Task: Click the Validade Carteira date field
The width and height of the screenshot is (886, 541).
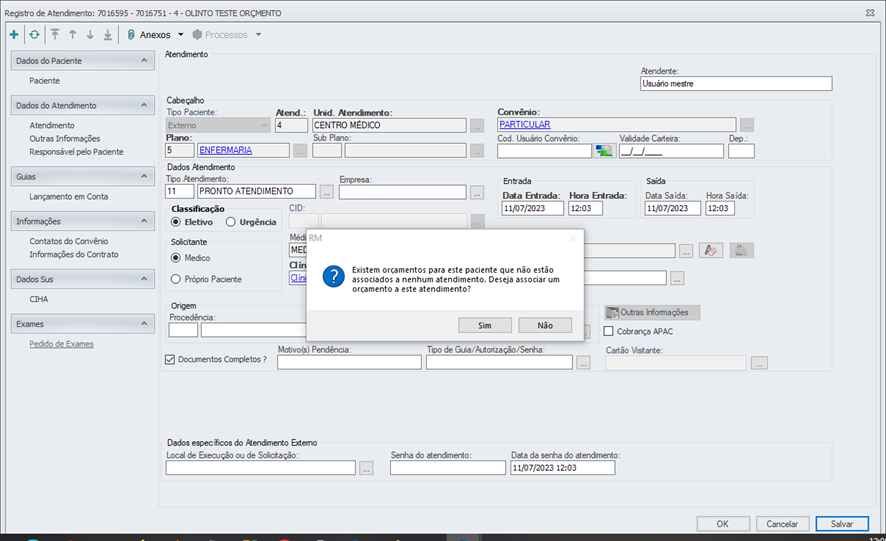Action: tap(671, 151)
